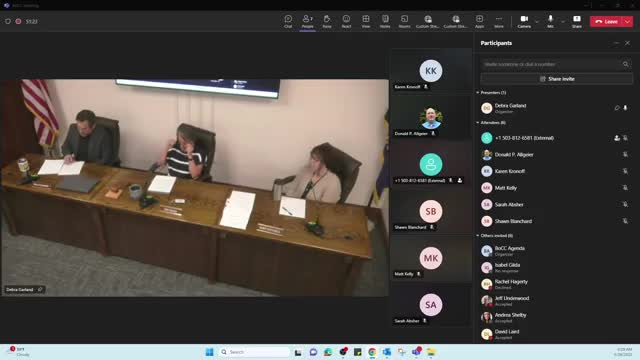Open the Share content tray
Viewport: 640px width, 360px height.
click(x=577, y=21)
